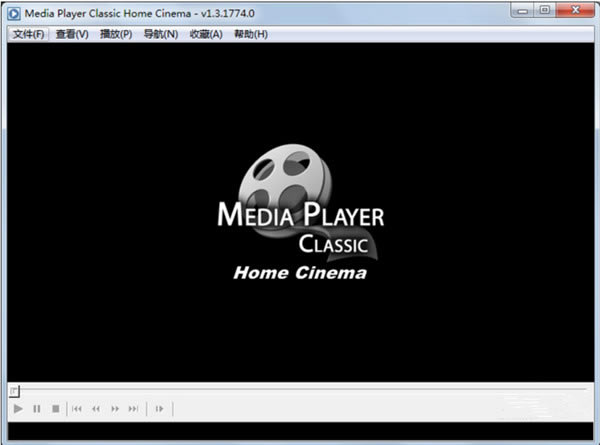Click the Play button

18,409
